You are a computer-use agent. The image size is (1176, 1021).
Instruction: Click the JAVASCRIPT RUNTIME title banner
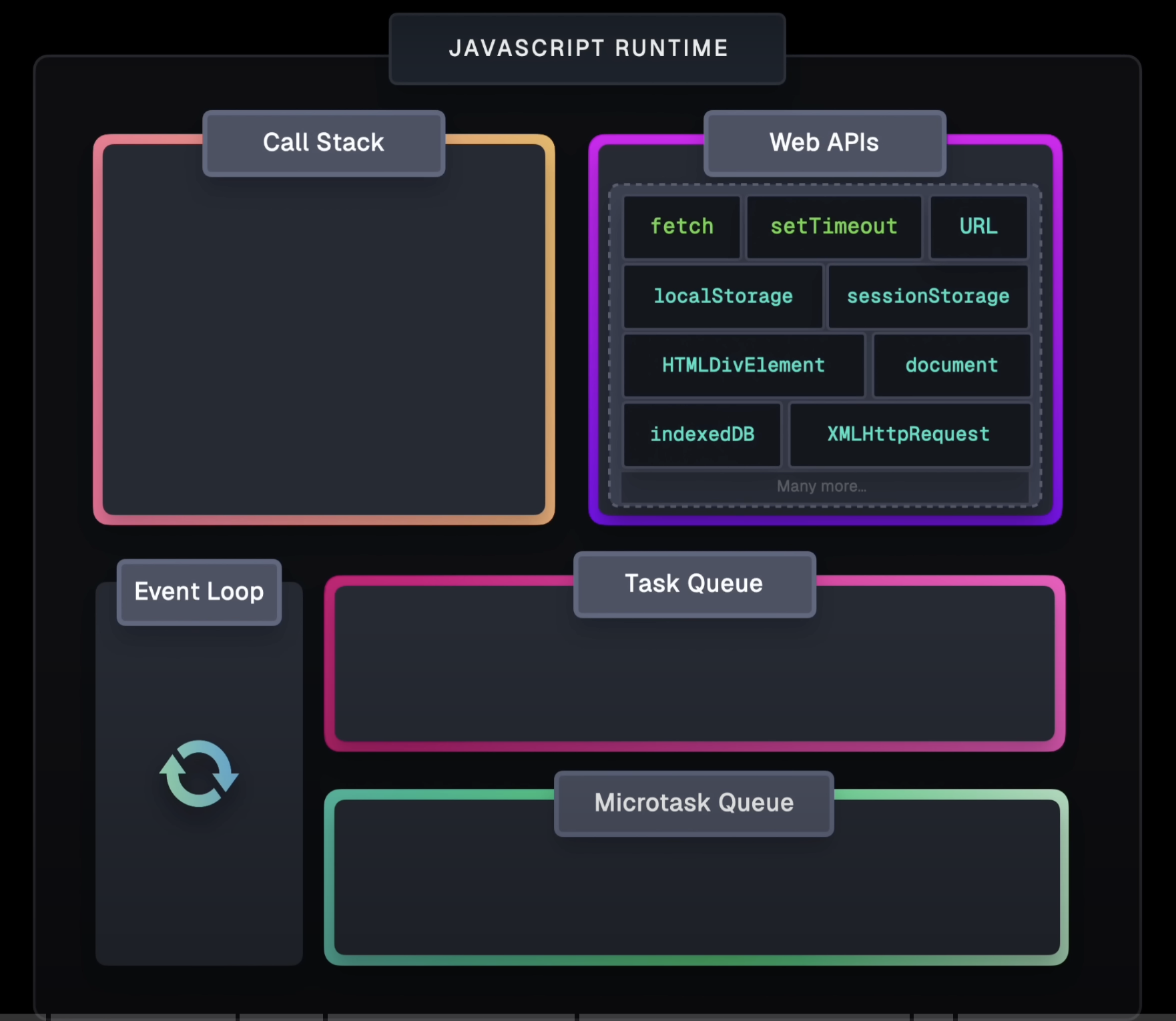tap(587, 49)
